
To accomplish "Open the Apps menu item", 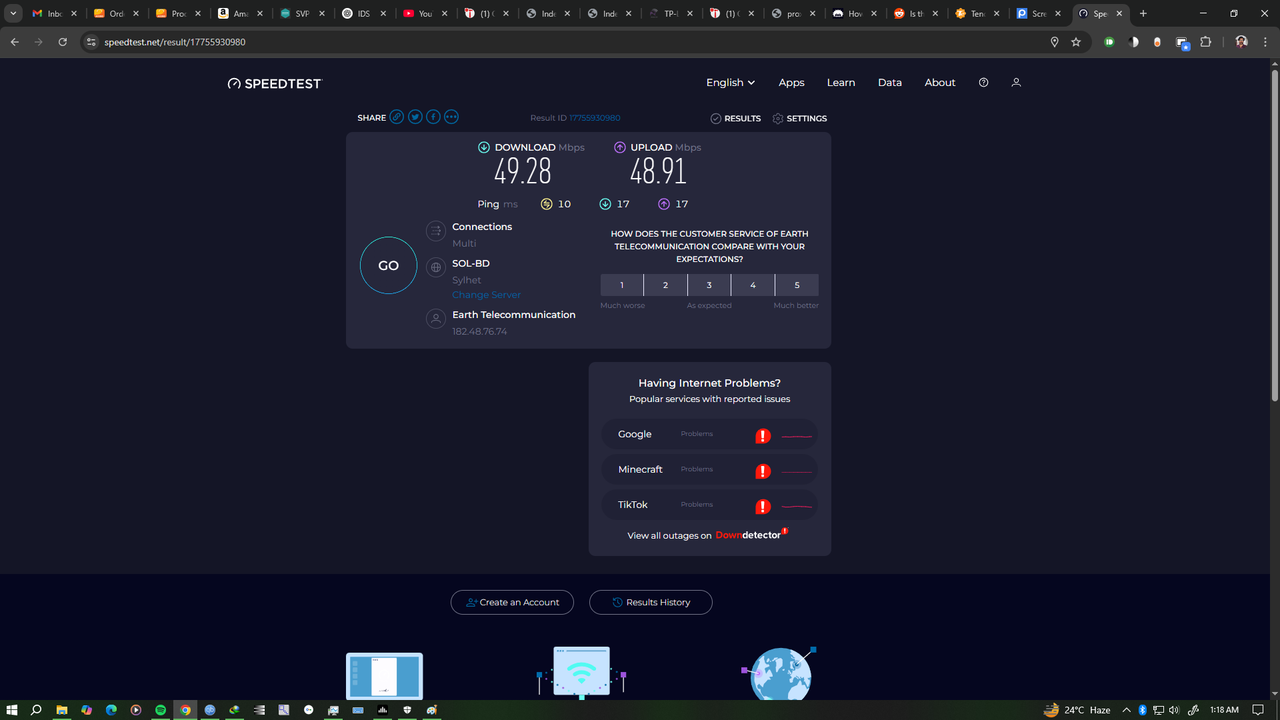I will pos(791,83).
